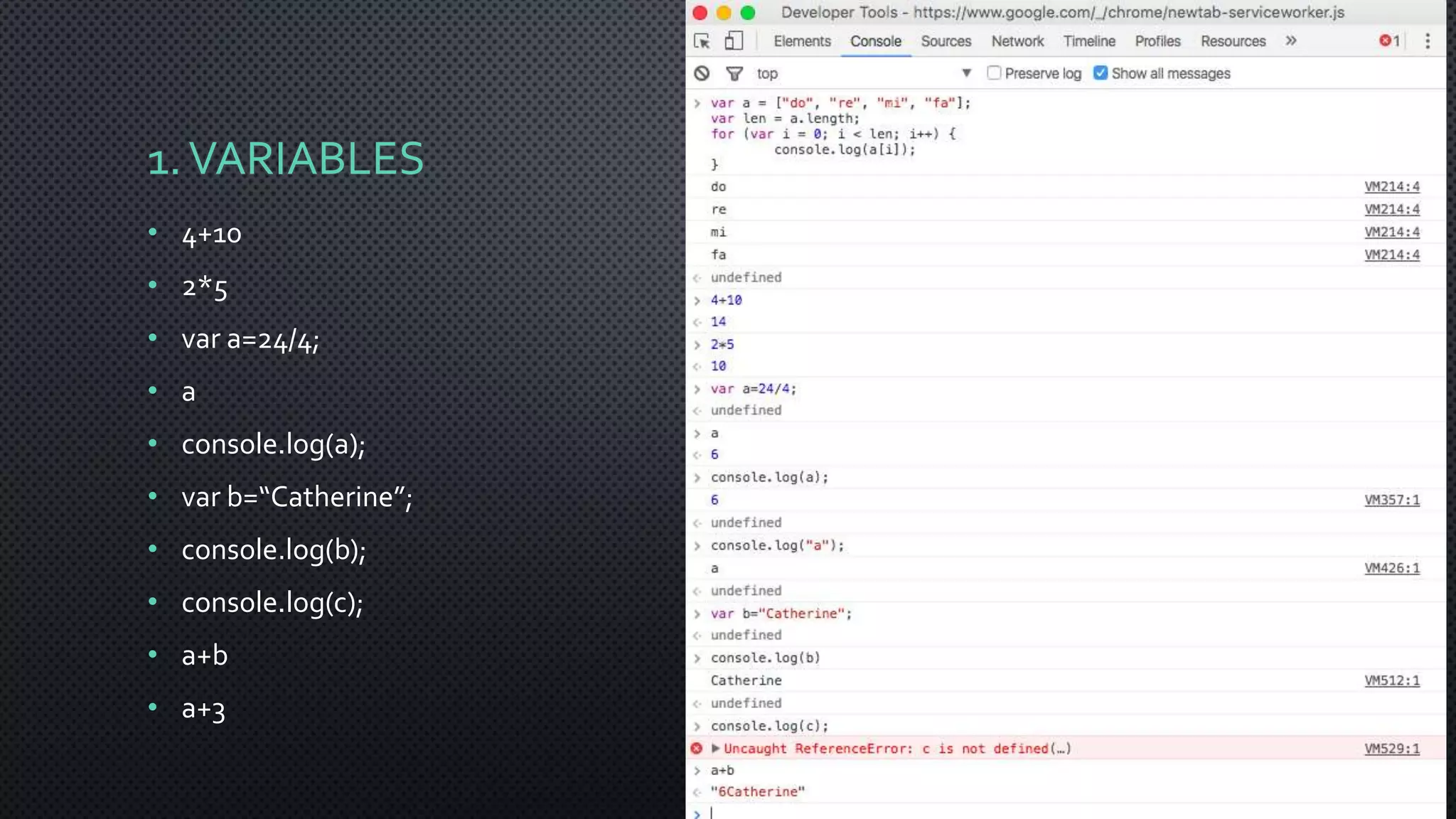Click the slide bullet 'console.log(b);'
Screen dimensions: 1456x819
(x=274, y=550)
